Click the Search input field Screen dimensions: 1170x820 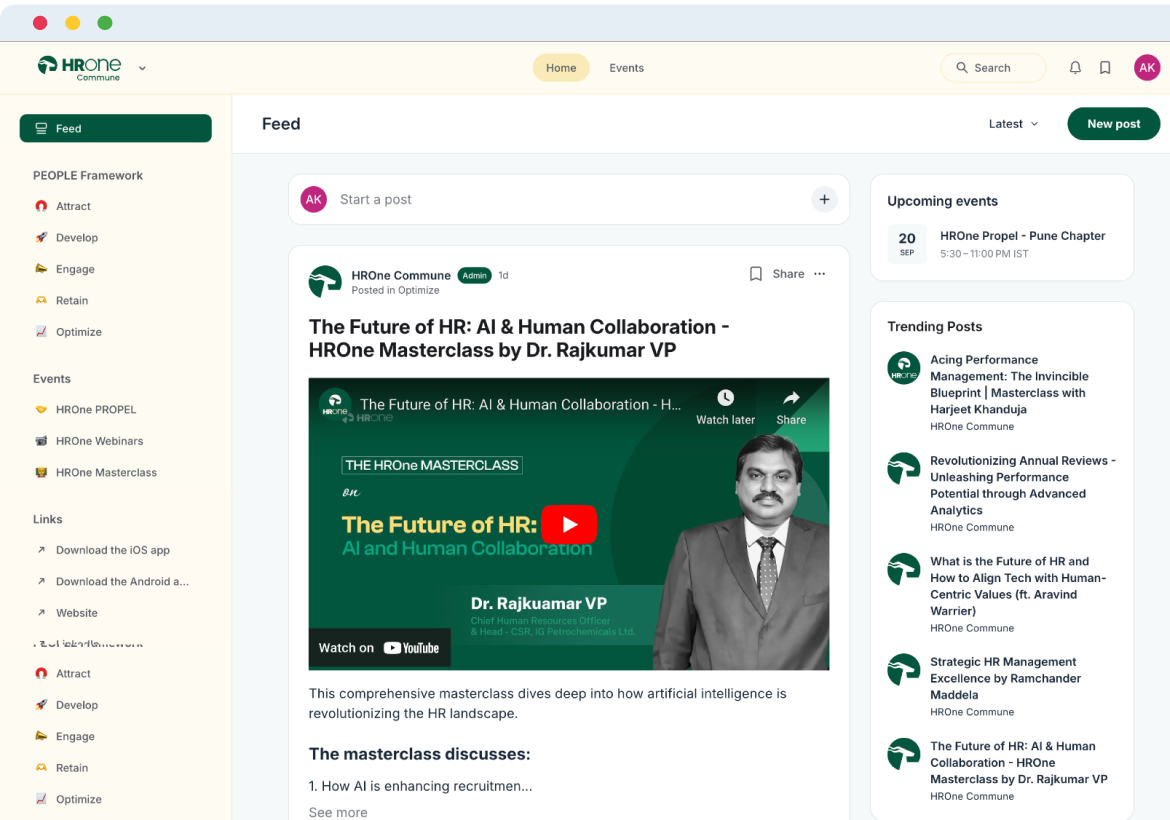tap(993, 68)
